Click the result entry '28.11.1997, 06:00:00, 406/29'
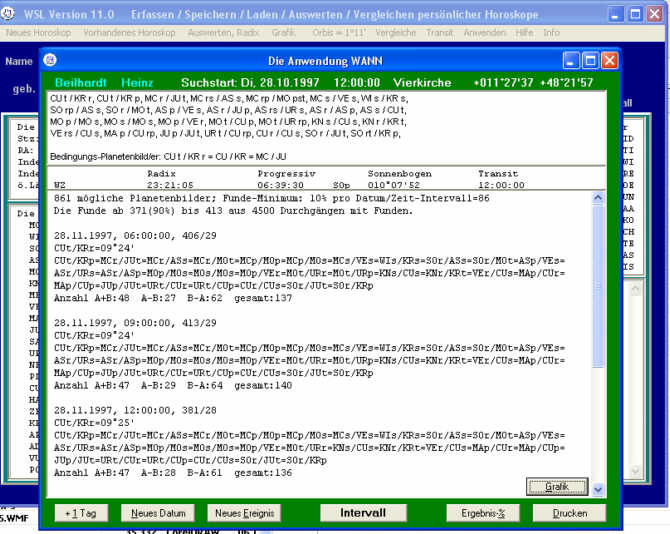 coord(135,235)
